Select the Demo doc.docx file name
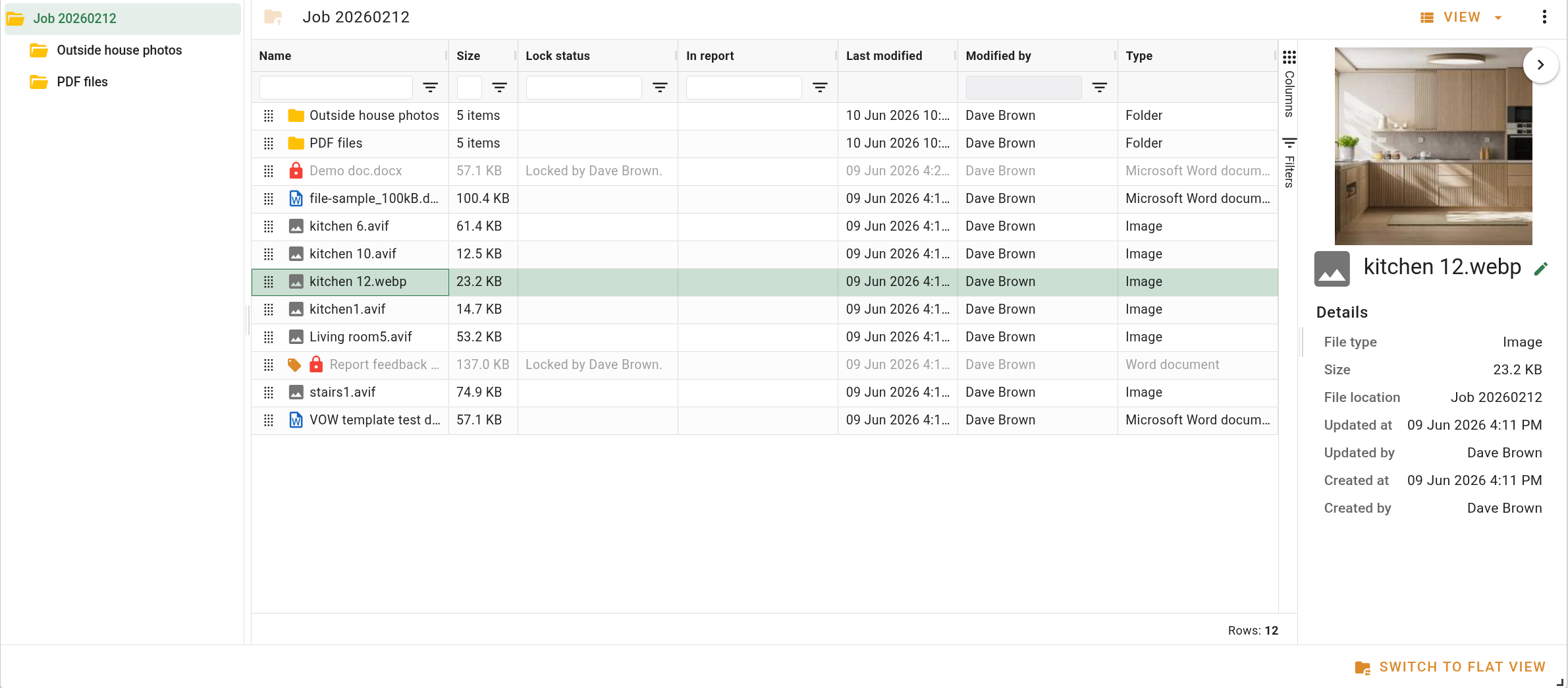The width and height of the screenshot is (1568, 688). pyautogui.click(x=356, y=171)
